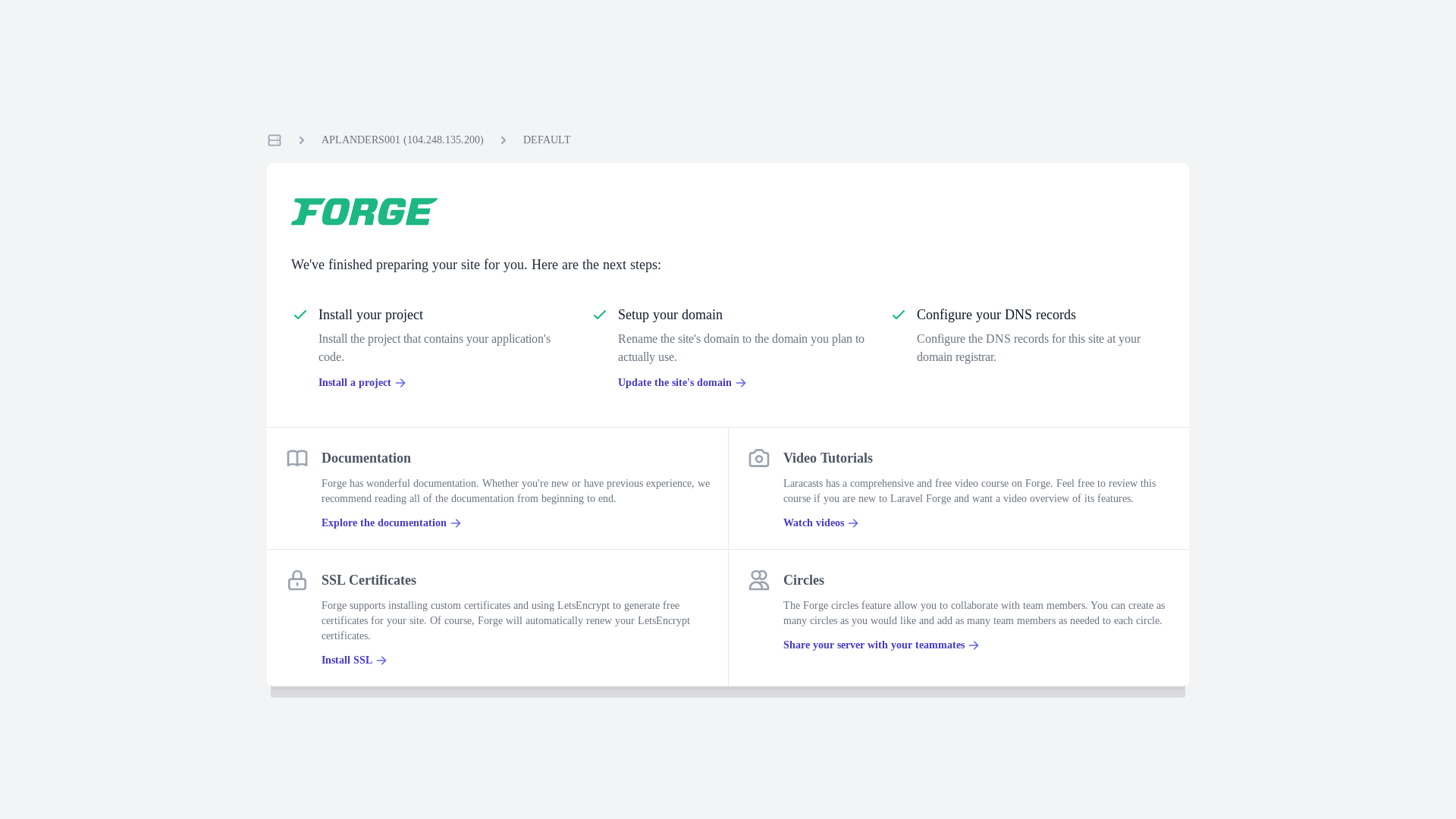Click the arrow after Watch videos
1456x819 pixels.
click(x=853, y=524)
